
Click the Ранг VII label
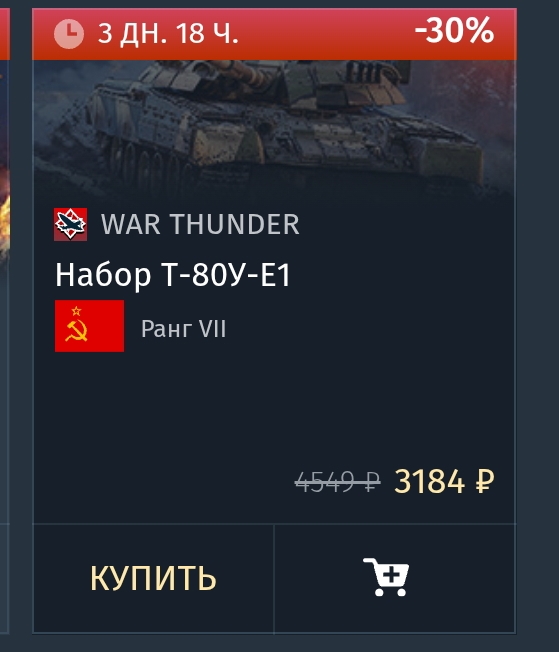click(x=183, y=329)
